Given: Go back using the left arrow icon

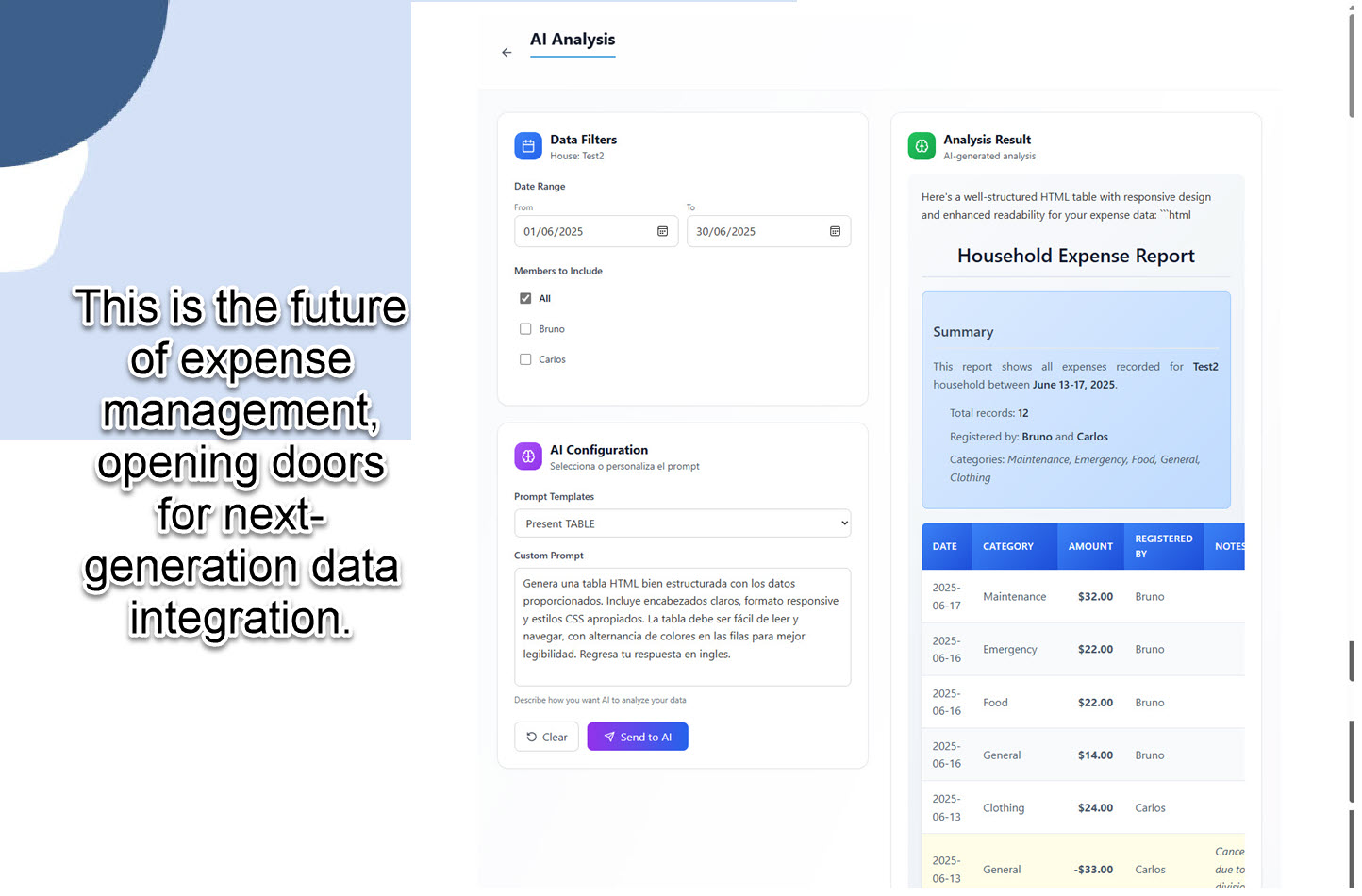Looking at the screenshot, I should 507,53.
